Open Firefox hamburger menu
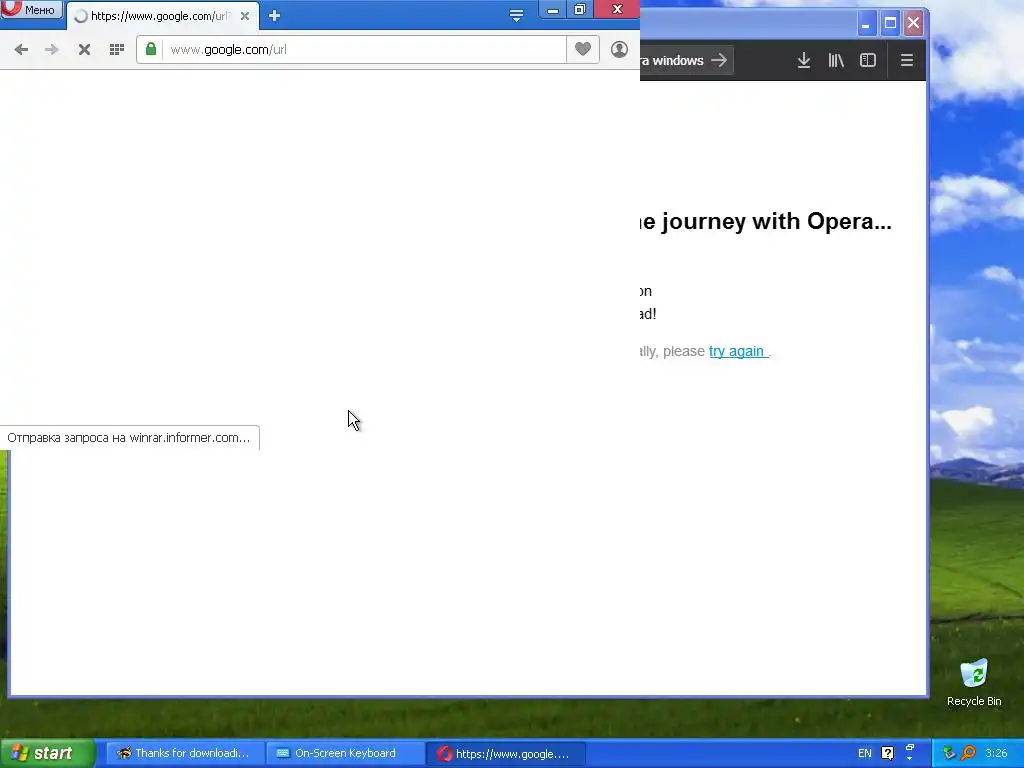Screen dimensions: 1024x768 pos(906,60)
